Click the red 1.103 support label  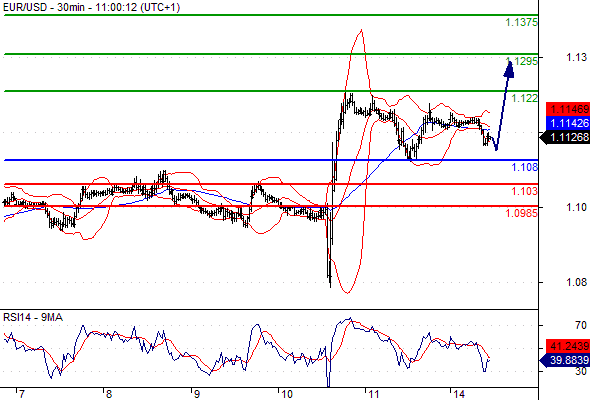[x=525, y=191]
